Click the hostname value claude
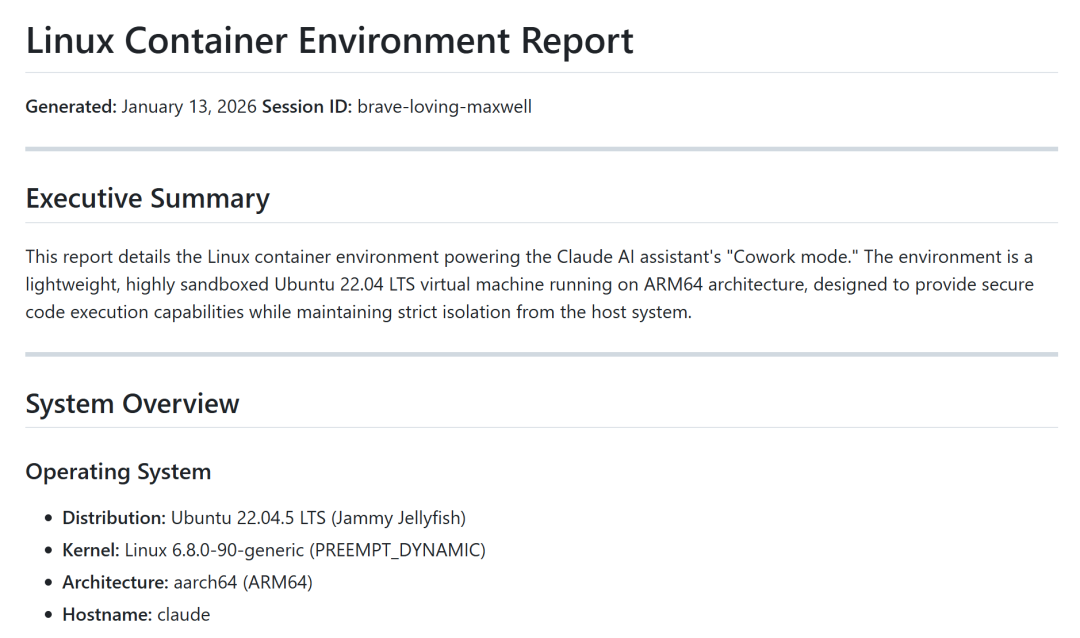Image resolution: width=1080 pixels, height=638 pixels. pos(183,614)
